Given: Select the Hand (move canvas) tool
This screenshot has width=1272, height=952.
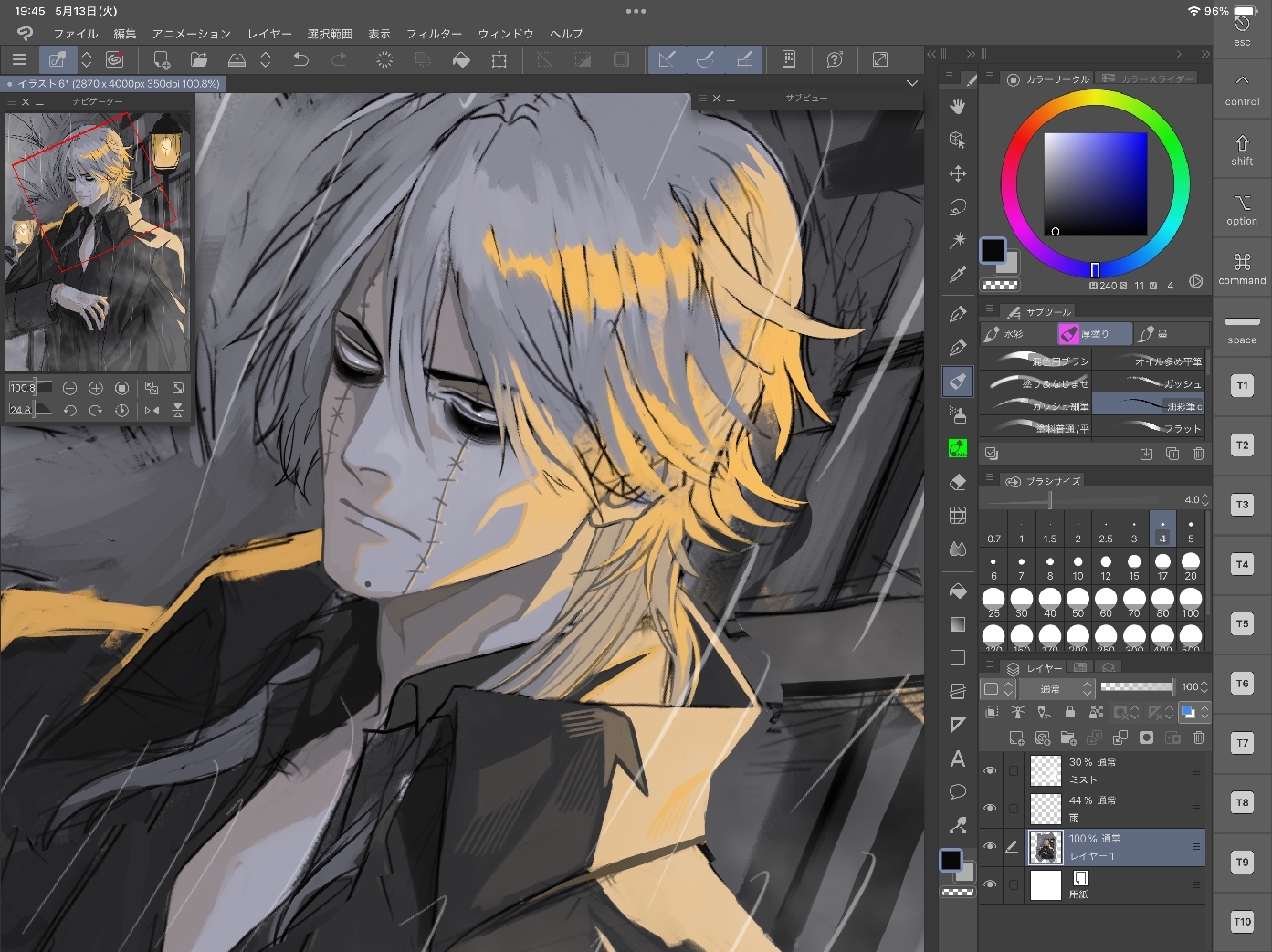Looking at the screenshot, I should tap(957, 107).
